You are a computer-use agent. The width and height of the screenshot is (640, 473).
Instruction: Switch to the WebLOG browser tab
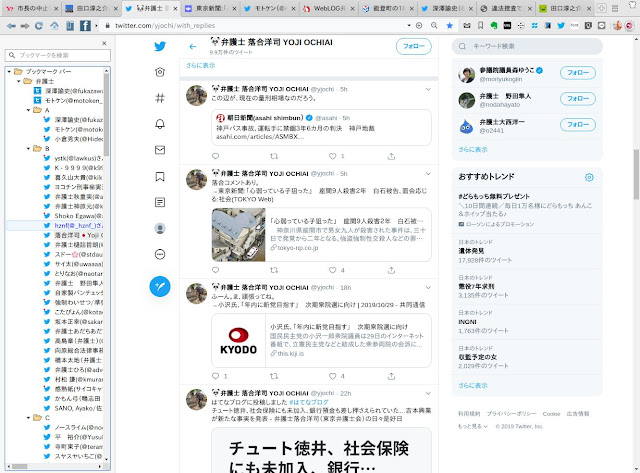coord(329,8)
